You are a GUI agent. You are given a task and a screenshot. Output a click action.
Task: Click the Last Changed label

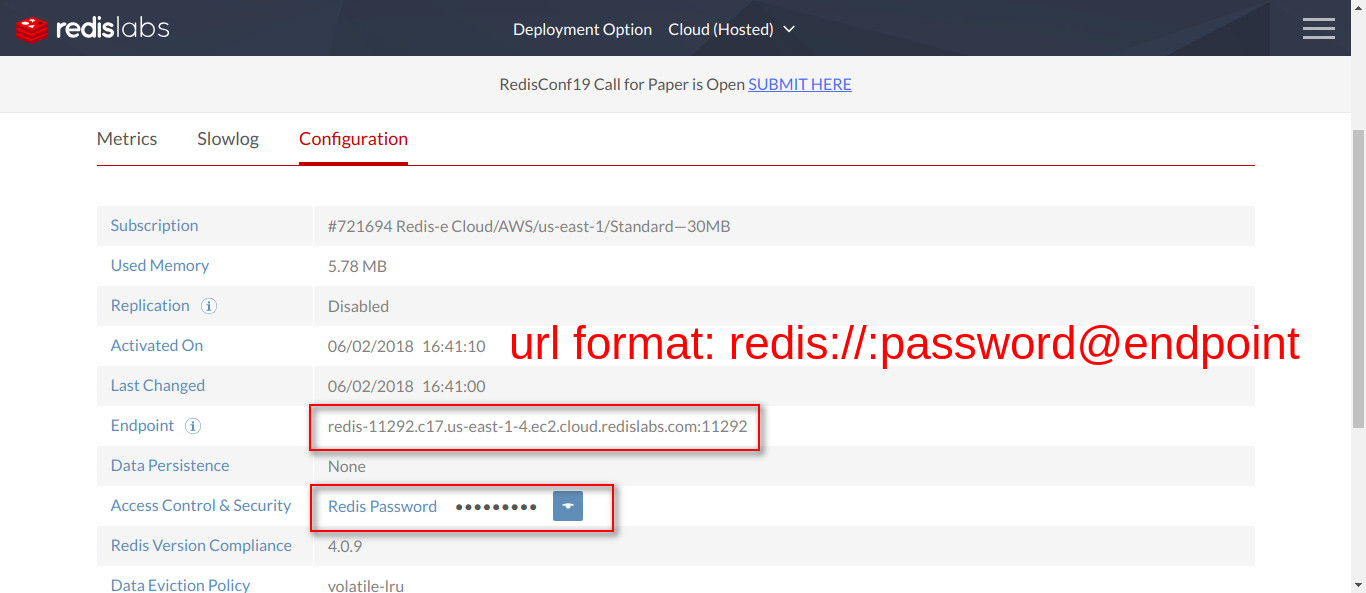158,386
